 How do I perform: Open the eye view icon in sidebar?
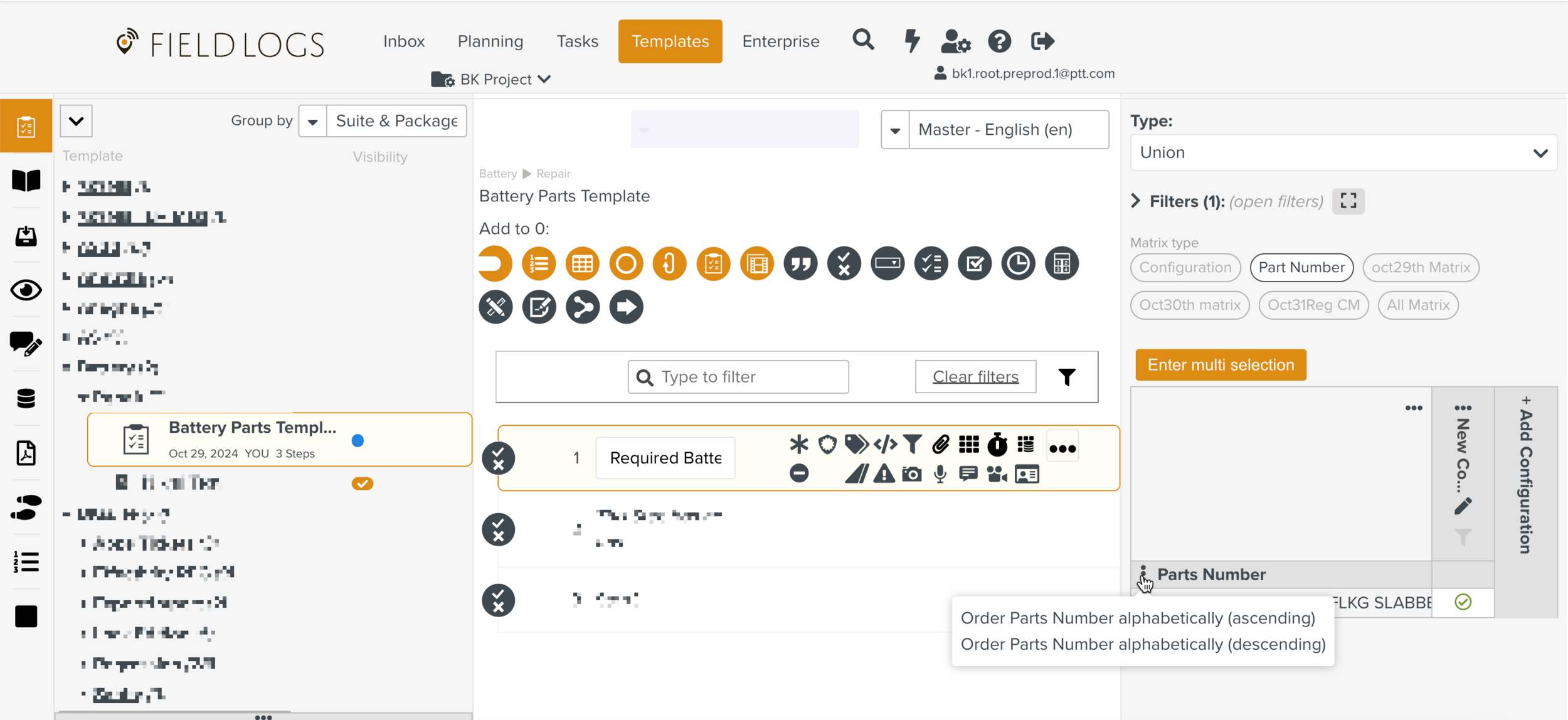pyautogui.click(x=26, y=290)
